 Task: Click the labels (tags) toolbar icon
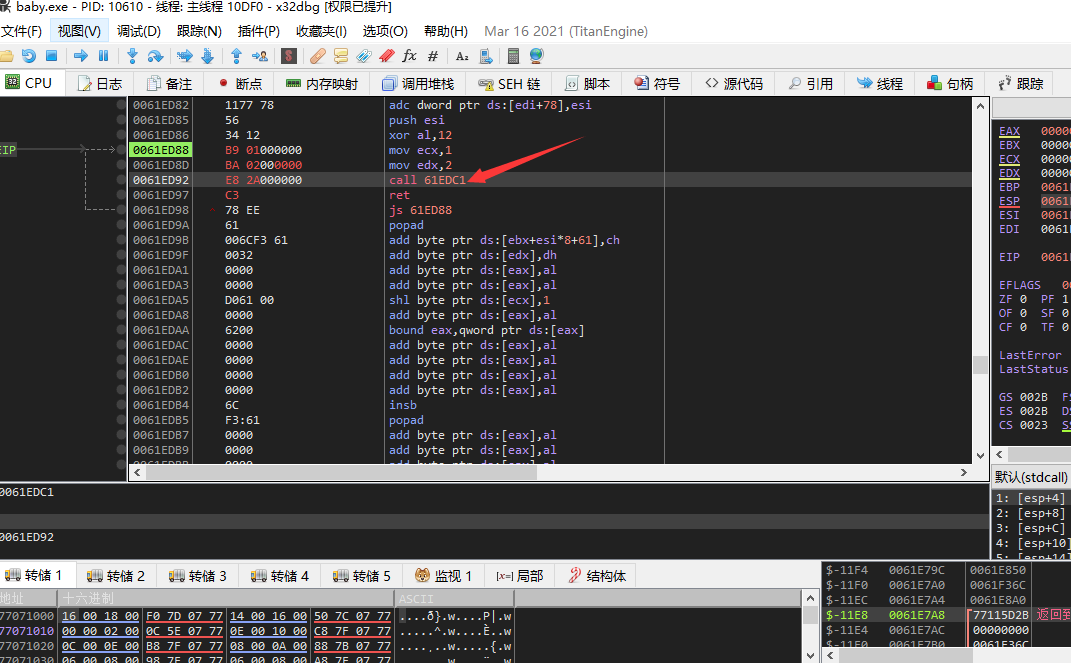[x=364, y=56]
